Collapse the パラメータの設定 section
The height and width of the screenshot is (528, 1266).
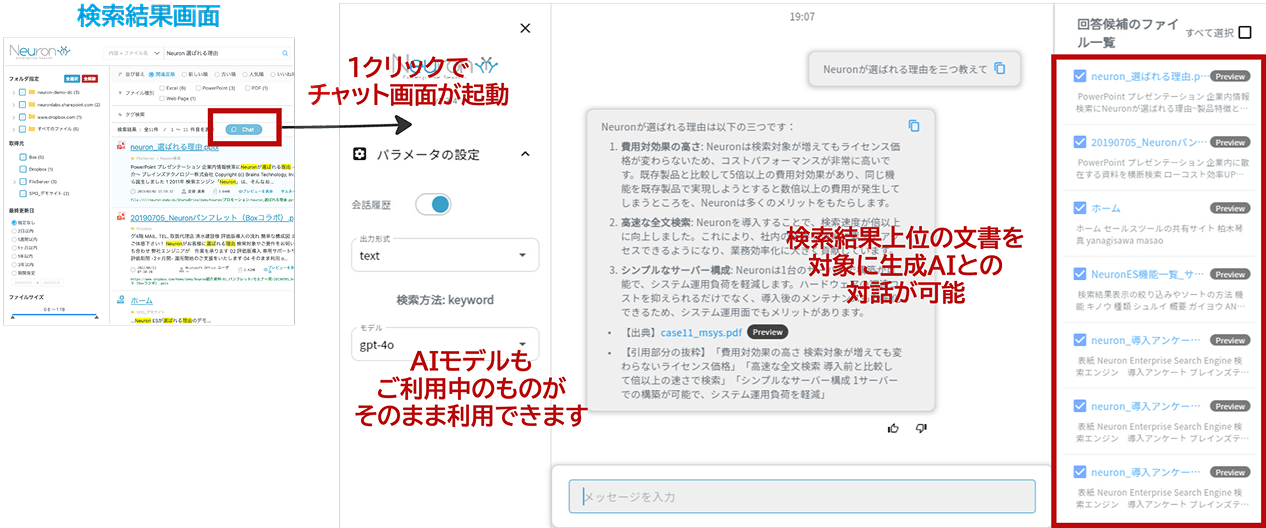(x=523, y=154)
